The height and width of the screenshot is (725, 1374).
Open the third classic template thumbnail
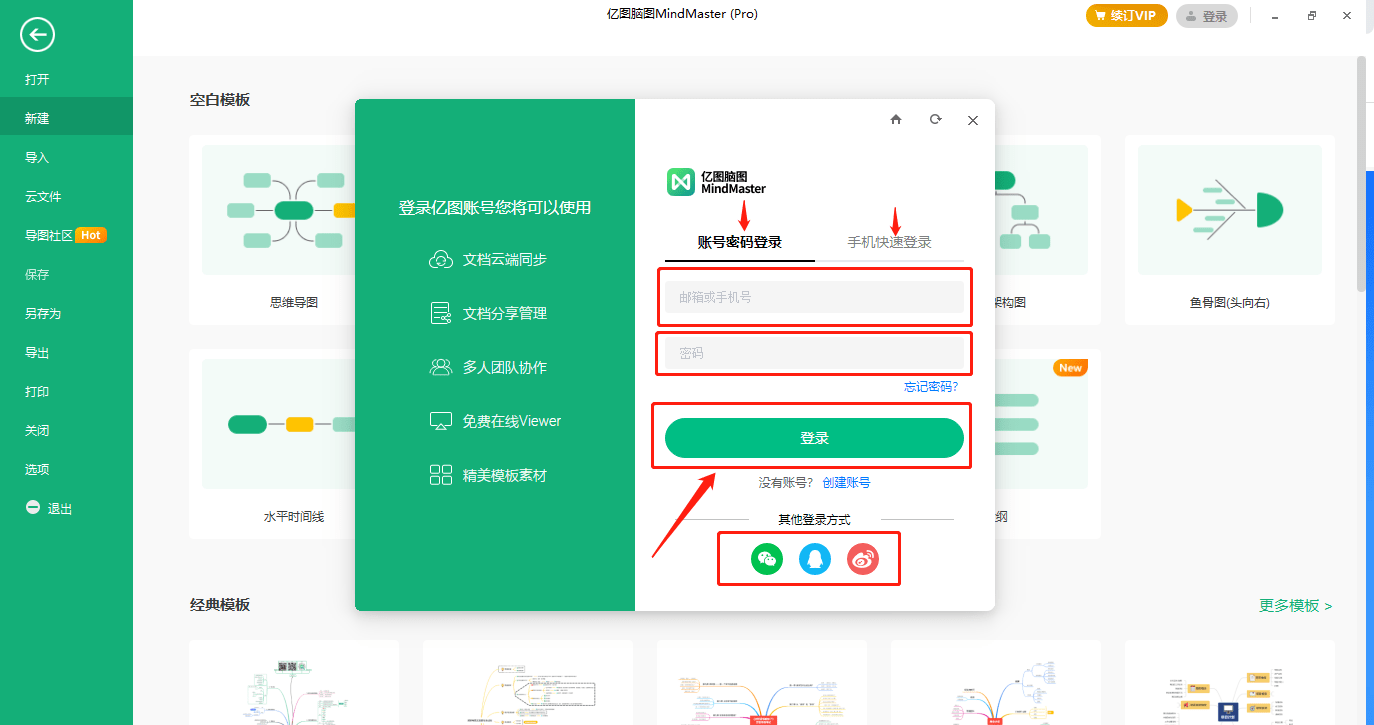pos(762,682)
